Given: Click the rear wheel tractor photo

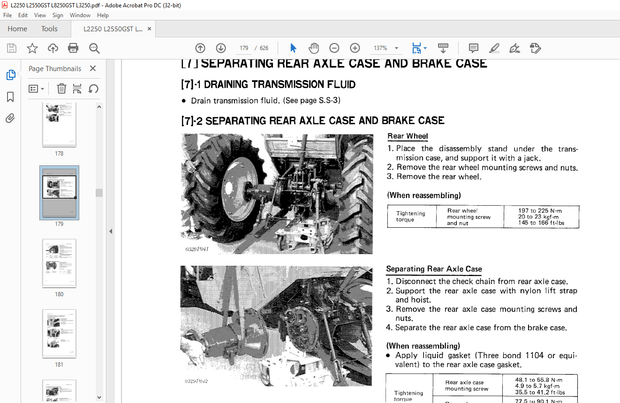Looking at the screenshot, I should click(x=277, y=194).
